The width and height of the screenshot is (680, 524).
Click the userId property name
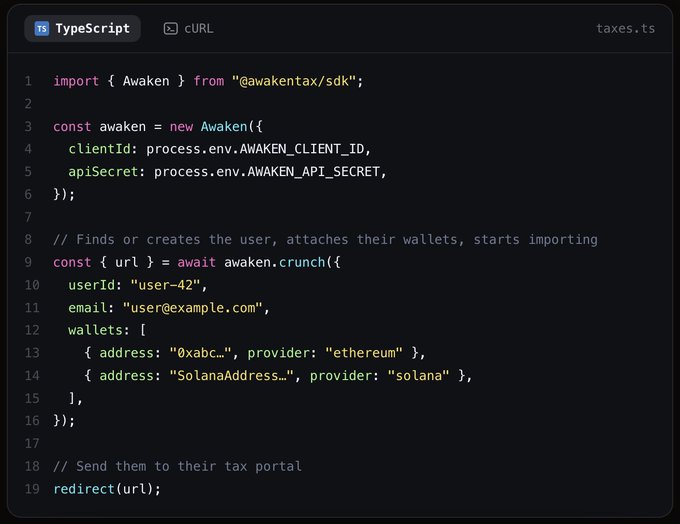tap(92, 285)
